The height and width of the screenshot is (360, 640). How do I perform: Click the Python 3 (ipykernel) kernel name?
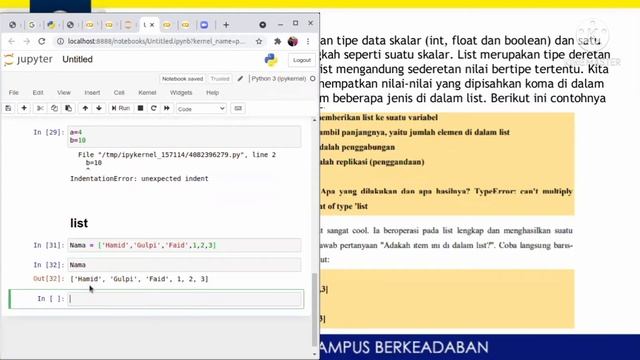279,78
